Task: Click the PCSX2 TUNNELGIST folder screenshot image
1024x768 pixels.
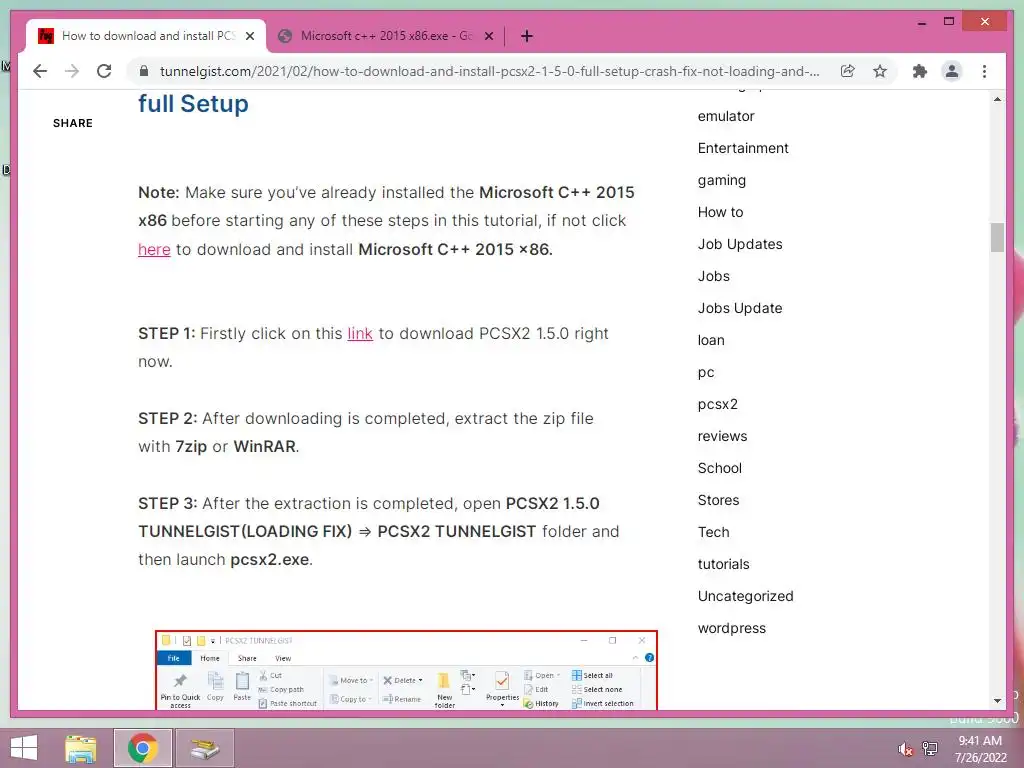Action: [x=406, y=670]
